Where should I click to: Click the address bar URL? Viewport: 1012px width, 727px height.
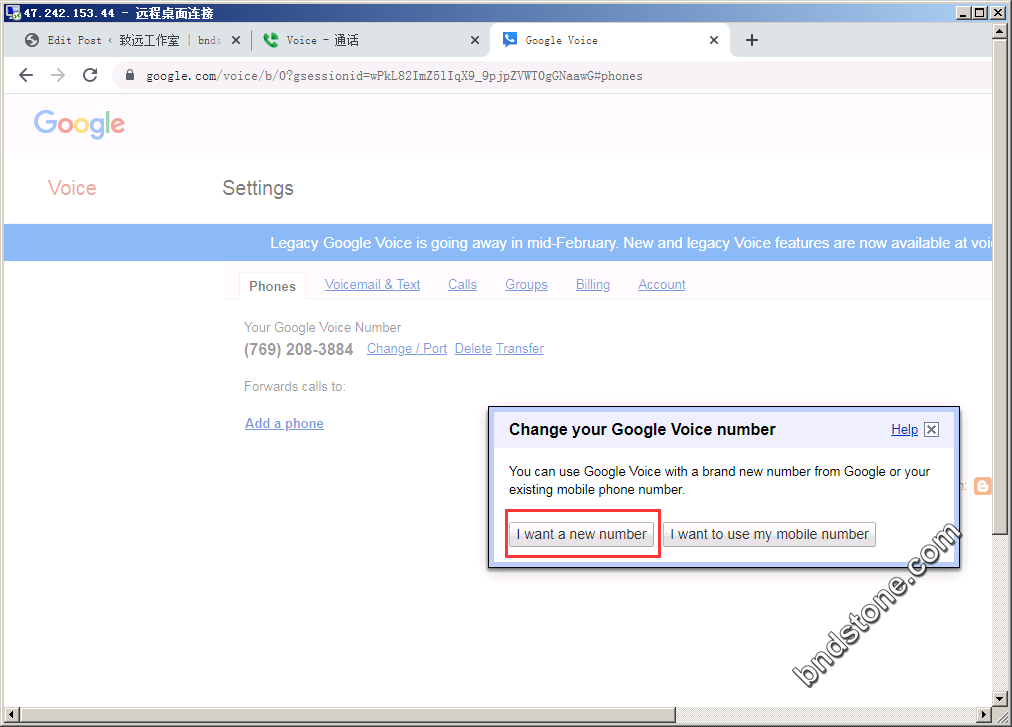pos(394,76)
